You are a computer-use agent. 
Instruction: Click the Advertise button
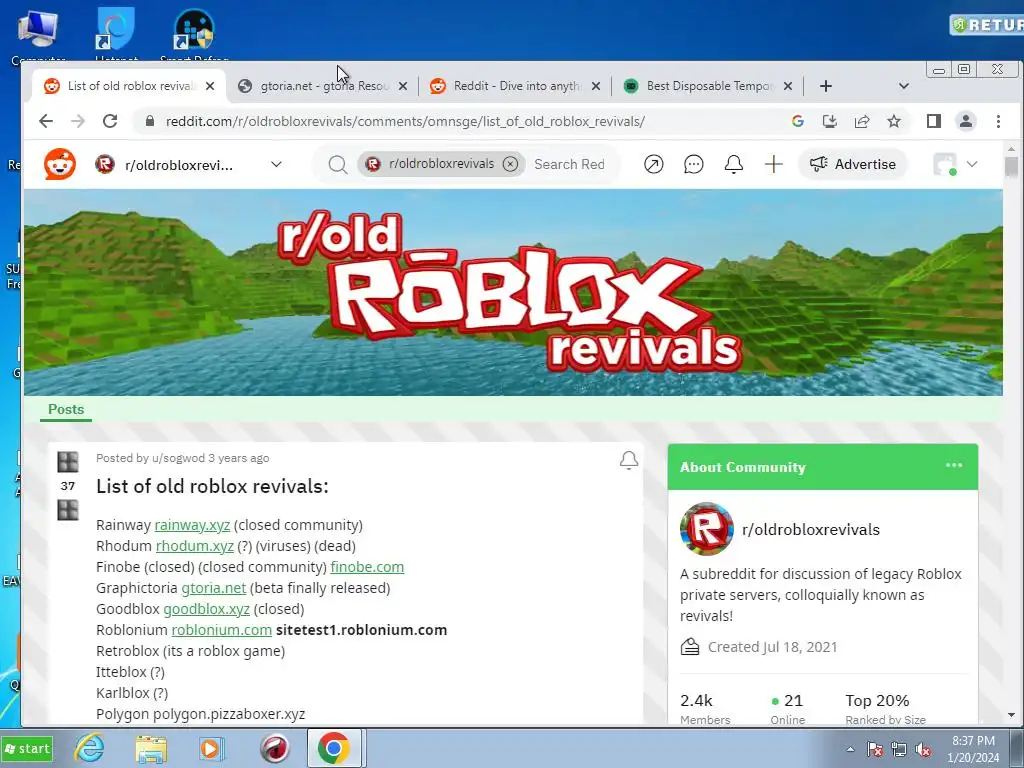click(x=853, y=164)
